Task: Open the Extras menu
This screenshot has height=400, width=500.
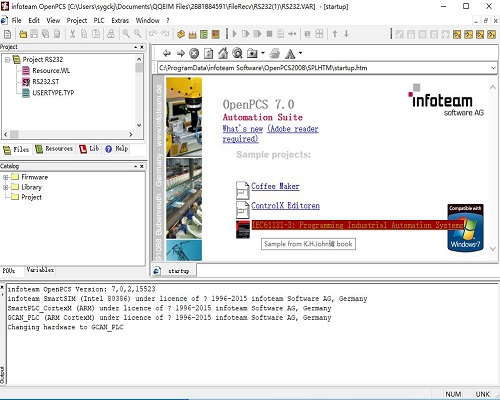Action: click(120, 20)
